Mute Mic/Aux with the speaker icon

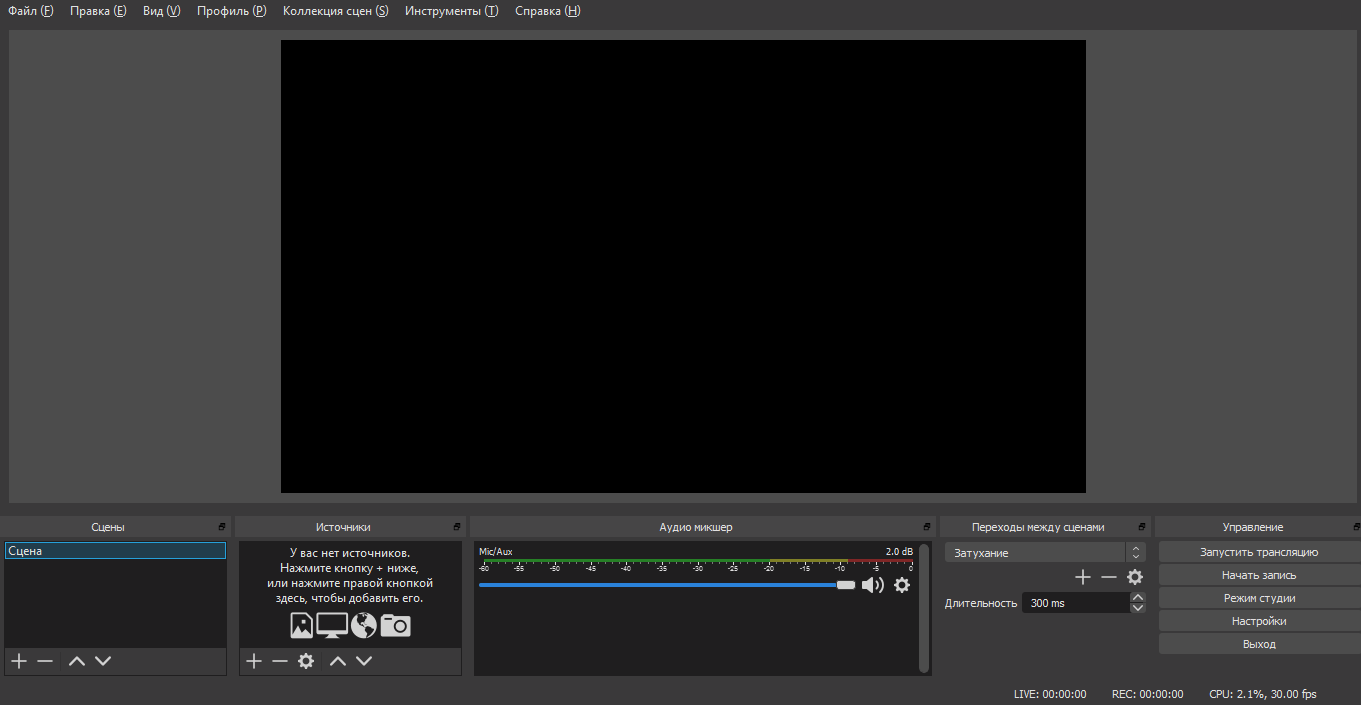[x=872, y=585]
